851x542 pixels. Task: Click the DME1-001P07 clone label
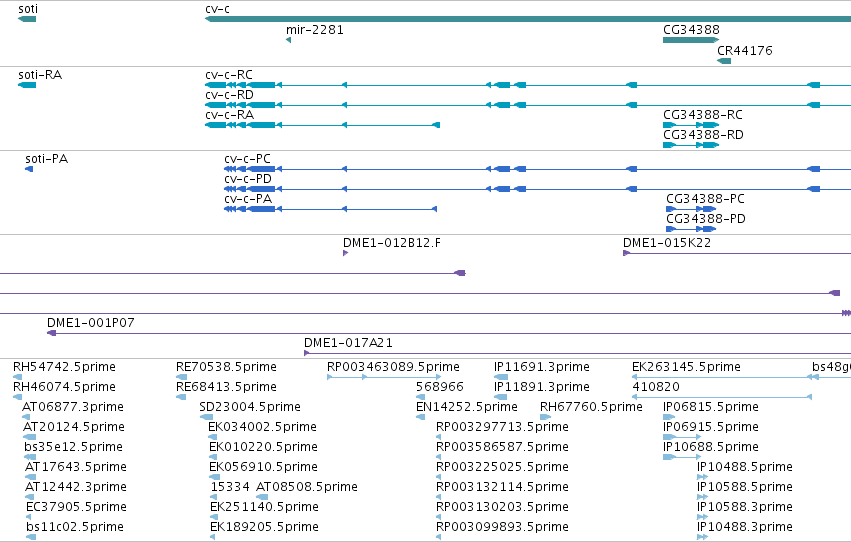(91, 323)
